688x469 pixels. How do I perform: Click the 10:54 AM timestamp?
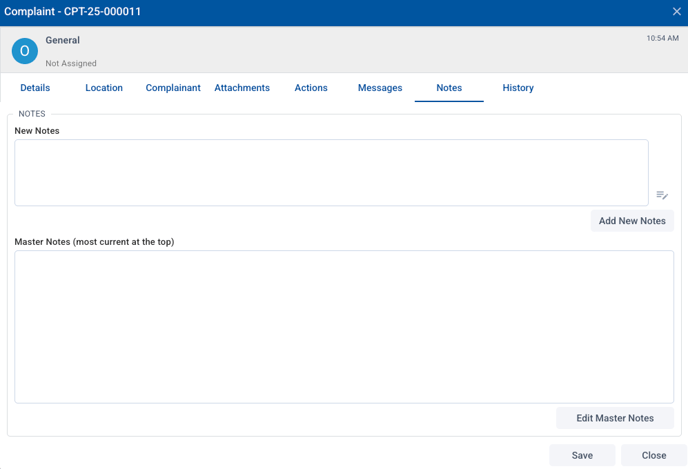[662, 38]
